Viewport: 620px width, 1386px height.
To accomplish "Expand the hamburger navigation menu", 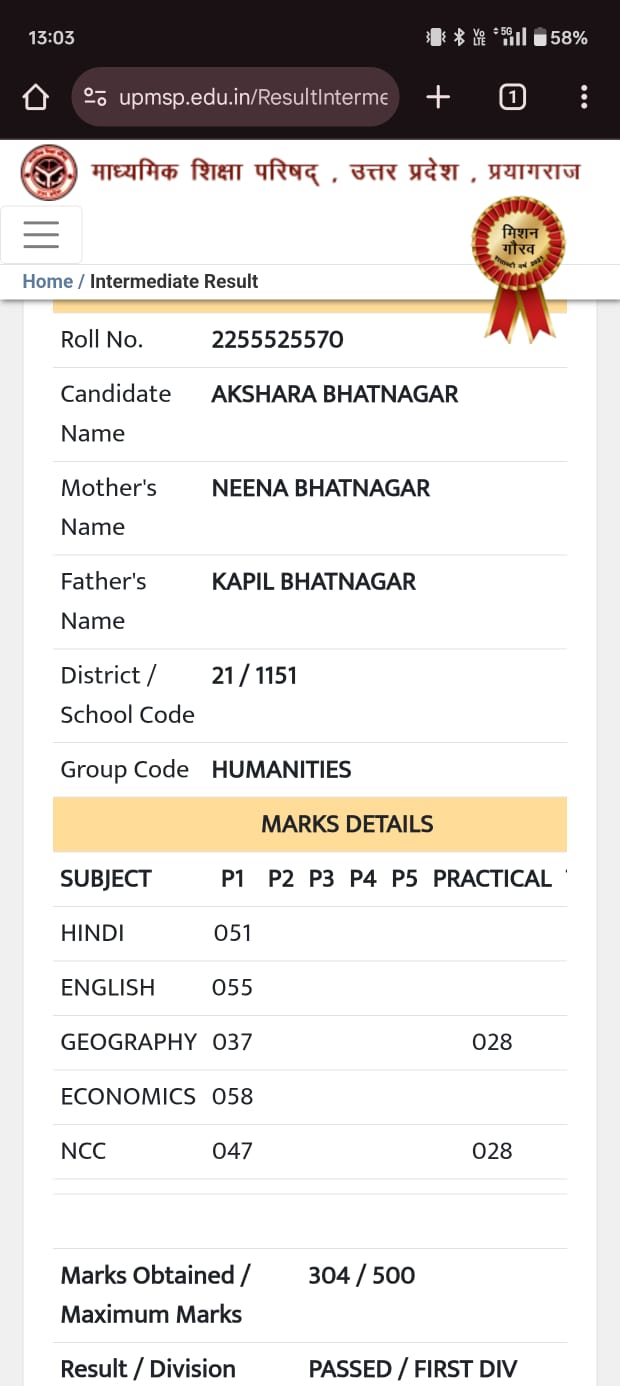I will pyautogui.click(x=41, y=234).
